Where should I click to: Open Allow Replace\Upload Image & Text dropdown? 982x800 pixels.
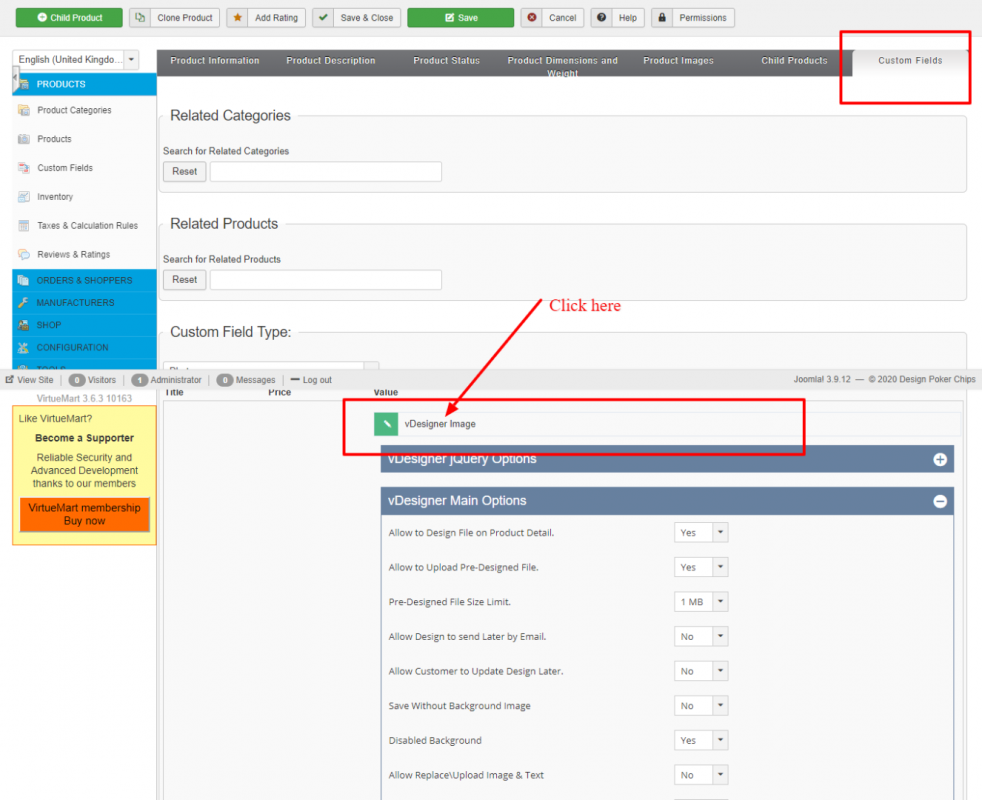coord(701,775)
